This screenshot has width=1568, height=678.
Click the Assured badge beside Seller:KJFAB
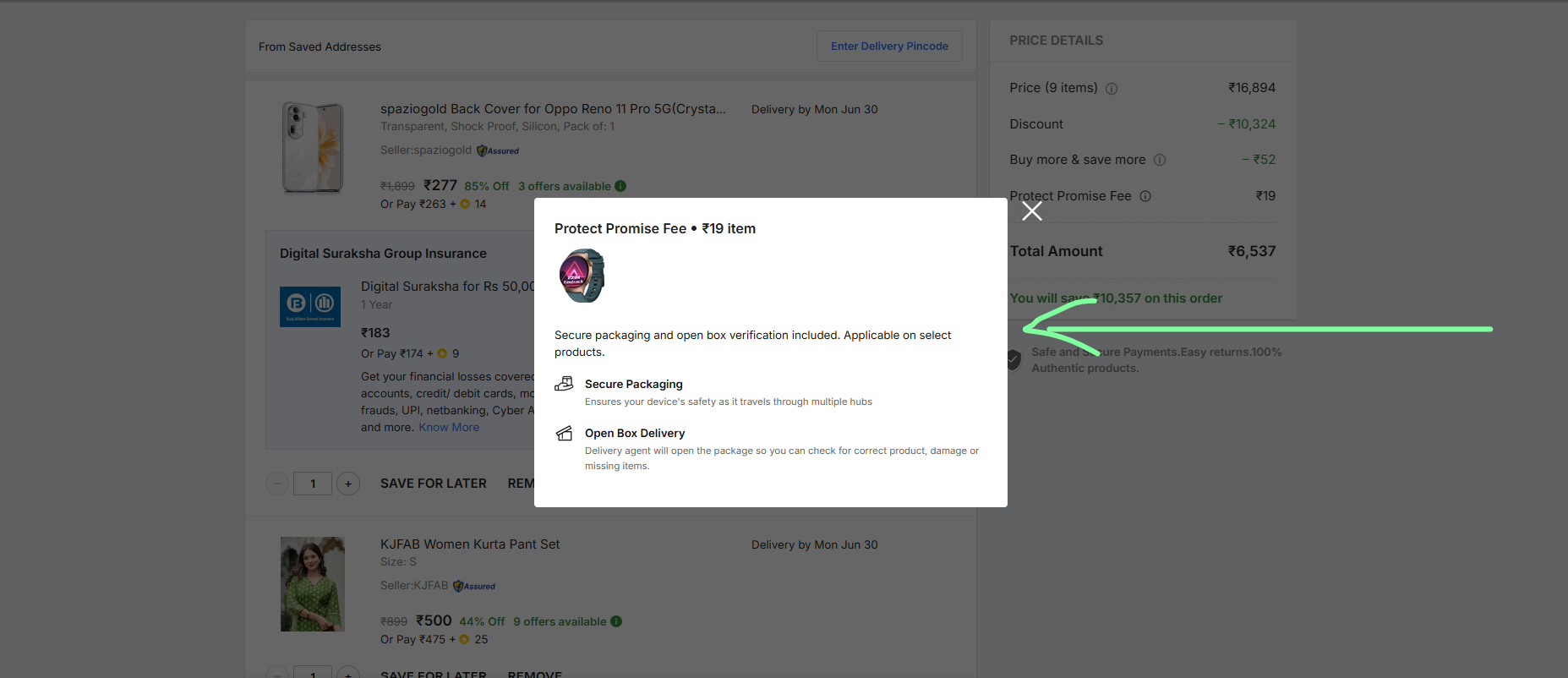tap(474, 586)
